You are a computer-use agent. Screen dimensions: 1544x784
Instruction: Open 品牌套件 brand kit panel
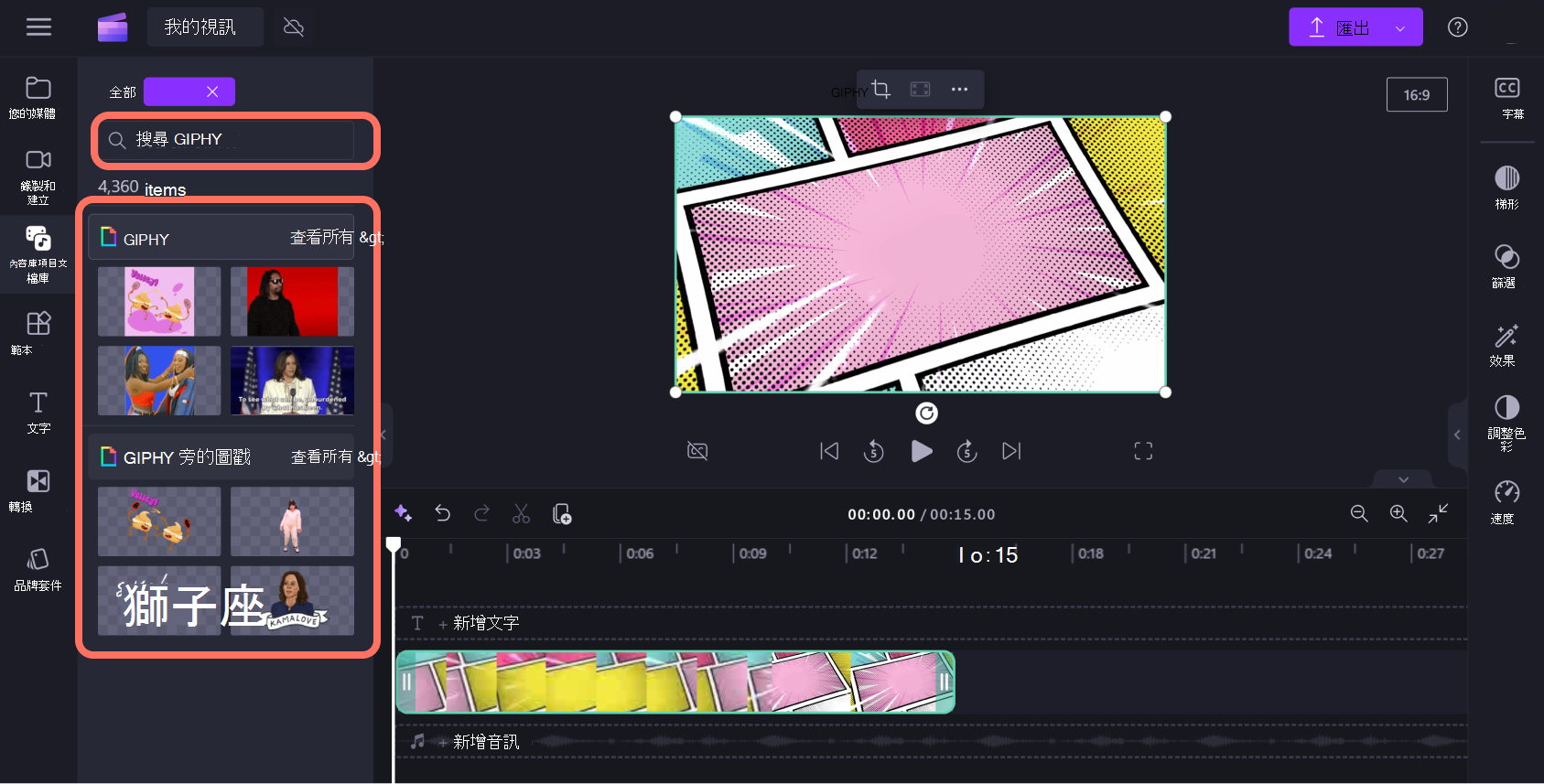coord(38,569)
